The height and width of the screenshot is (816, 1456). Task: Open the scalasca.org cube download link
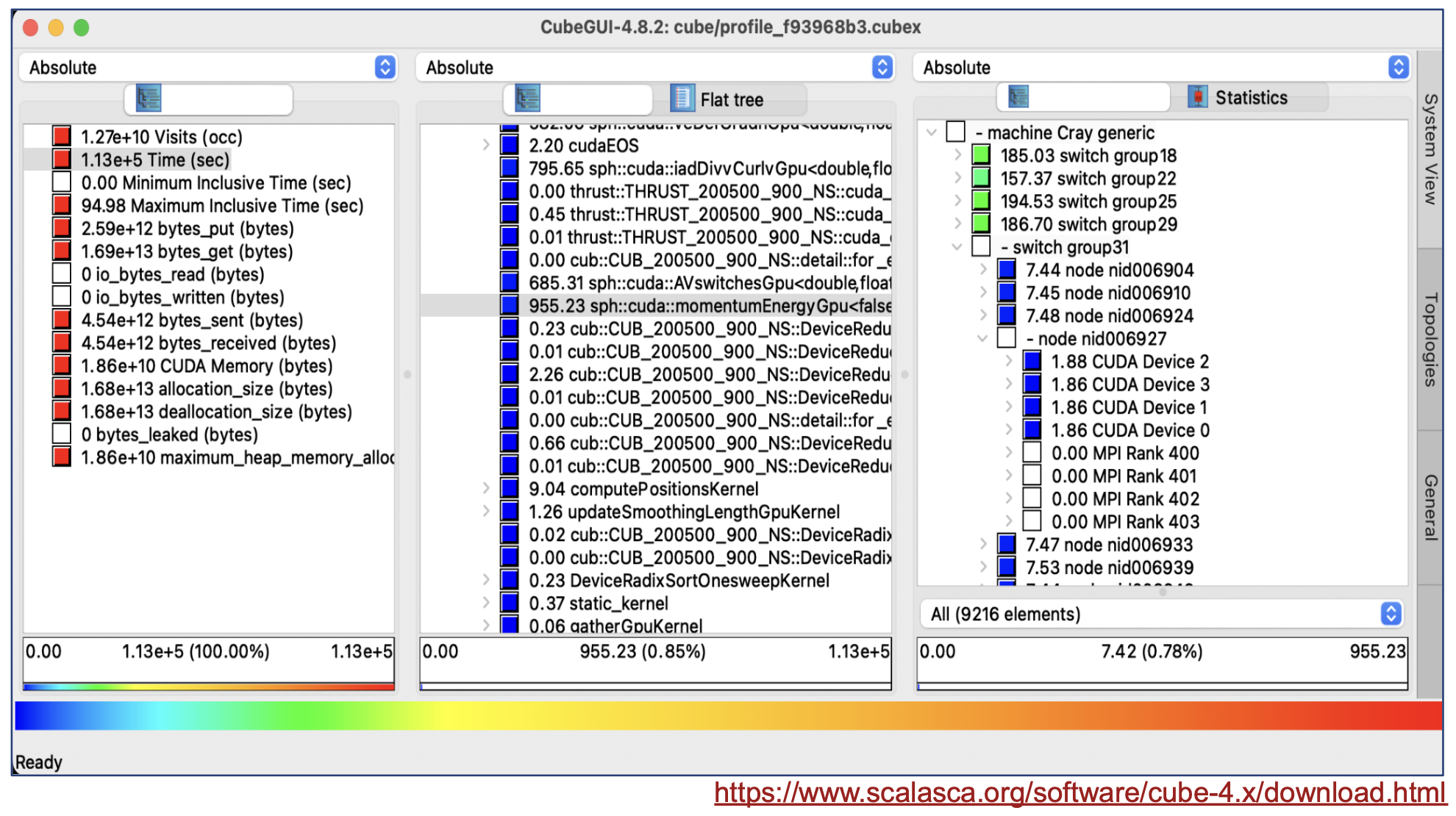[1079, 793]
